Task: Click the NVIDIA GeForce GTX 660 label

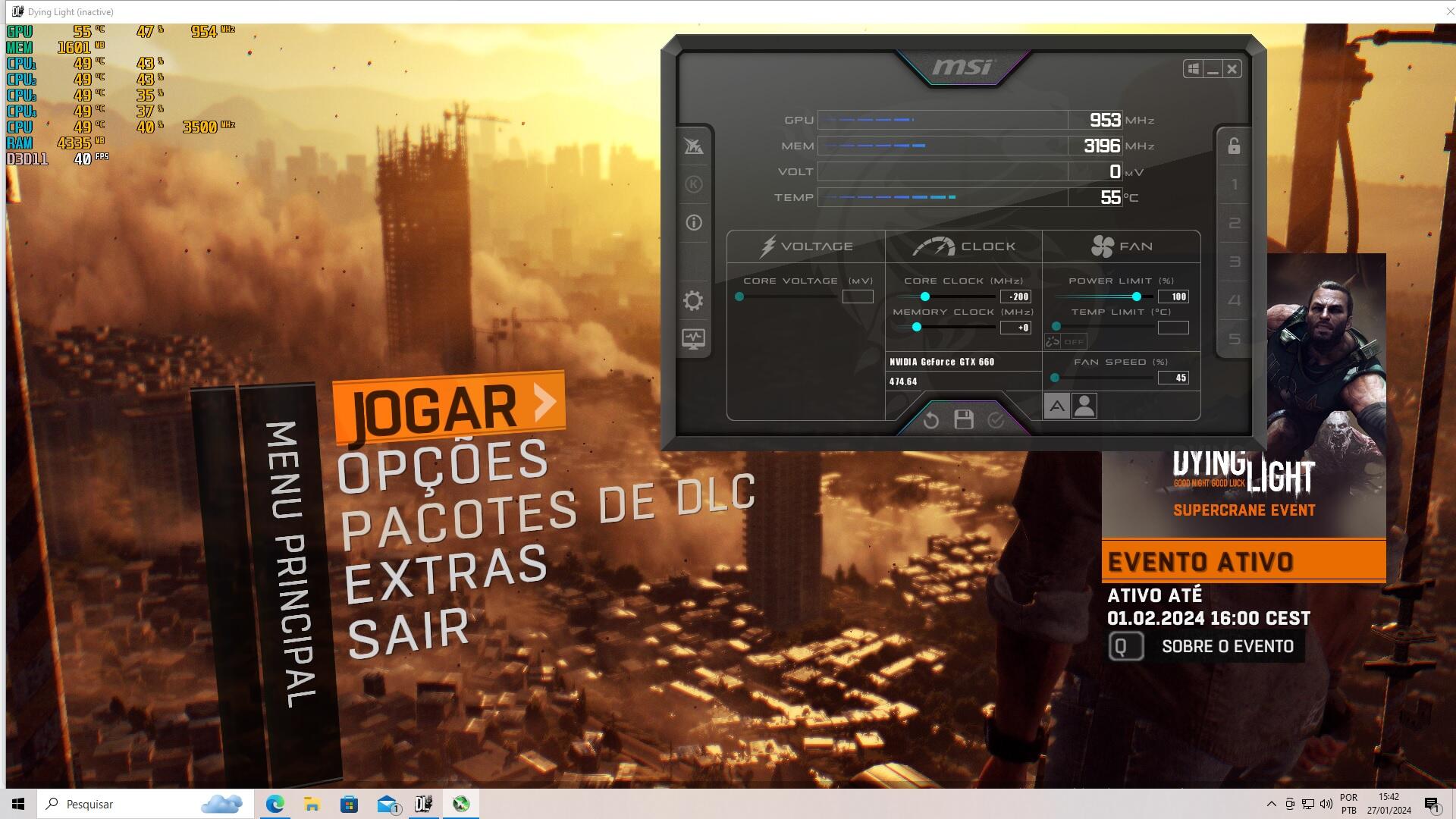Action: [x=942, y=362]
